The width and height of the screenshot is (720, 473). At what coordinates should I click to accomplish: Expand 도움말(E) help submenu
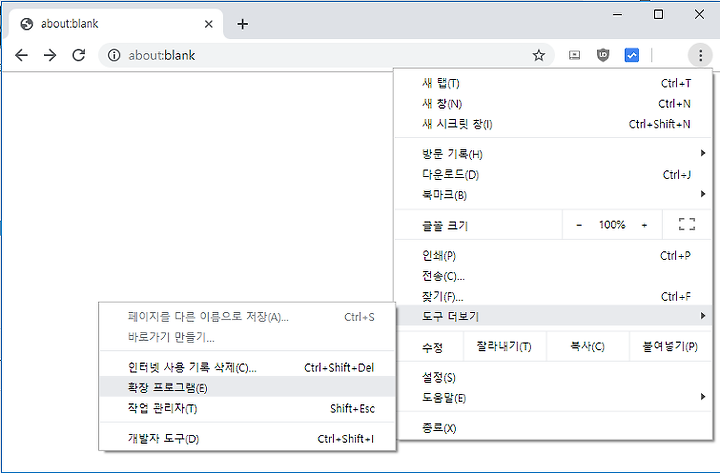553,398
